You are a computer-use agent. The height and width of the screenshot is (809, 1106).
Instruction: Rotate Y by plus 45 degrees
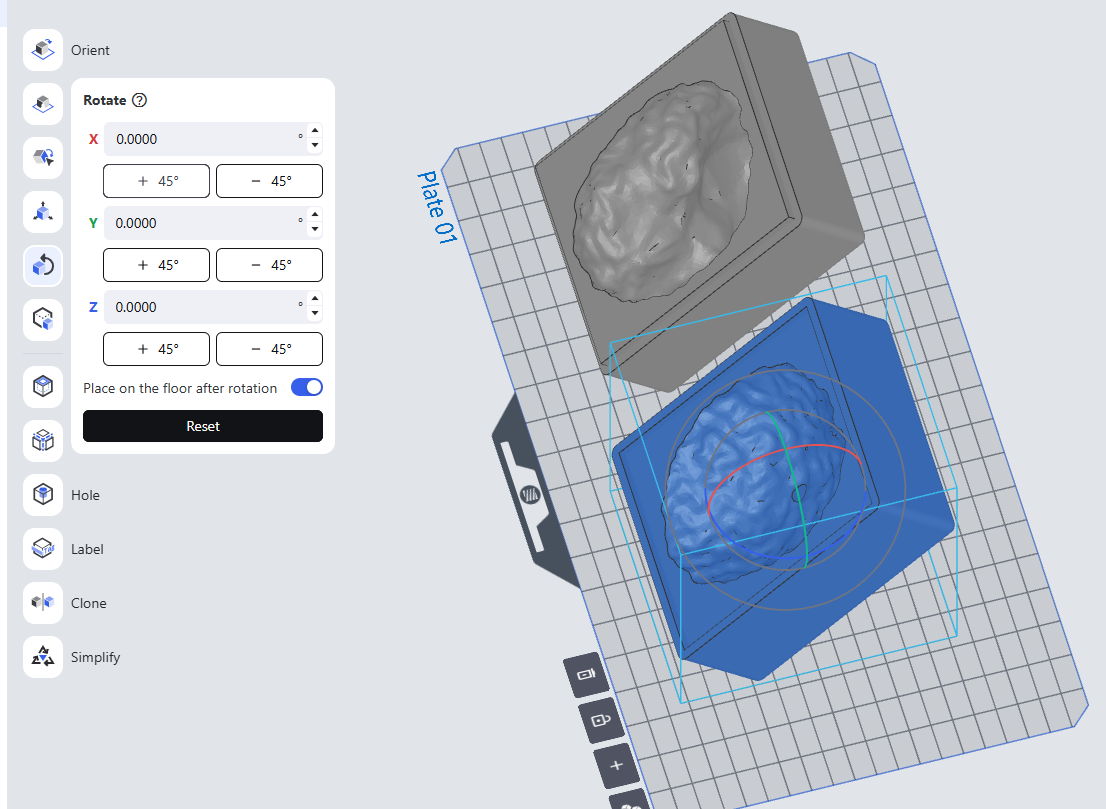tap(157, 265)
